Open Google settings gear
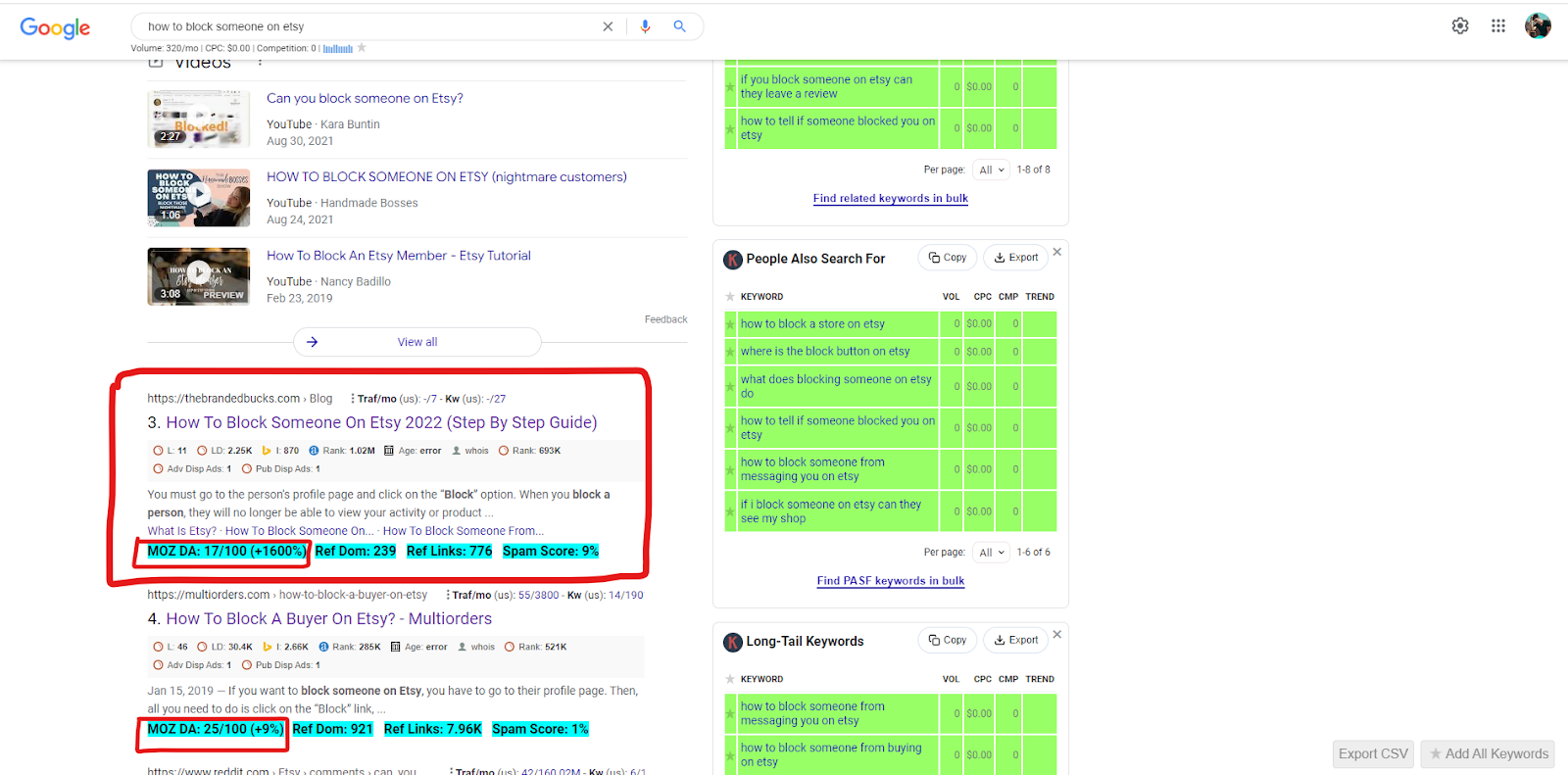This screenshot has width=1568, height=775. click(1460, 26)
